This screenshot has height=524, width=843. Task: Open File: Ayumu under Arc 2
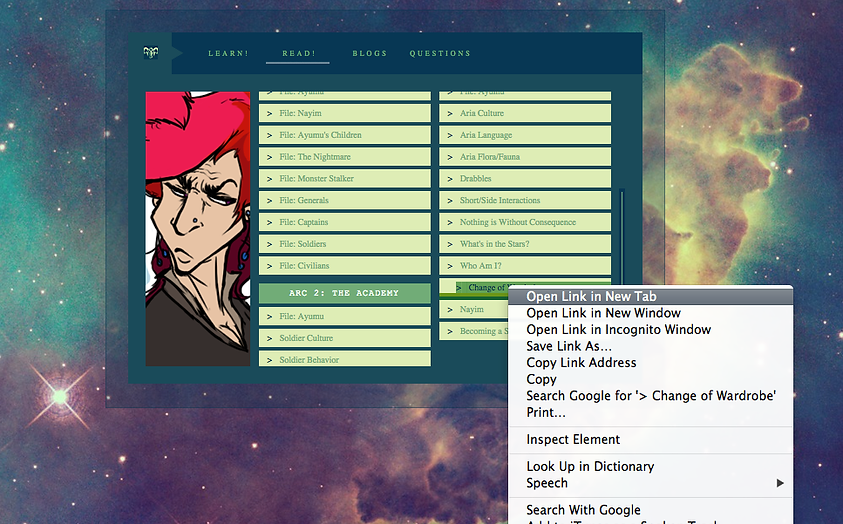point(345,316)
